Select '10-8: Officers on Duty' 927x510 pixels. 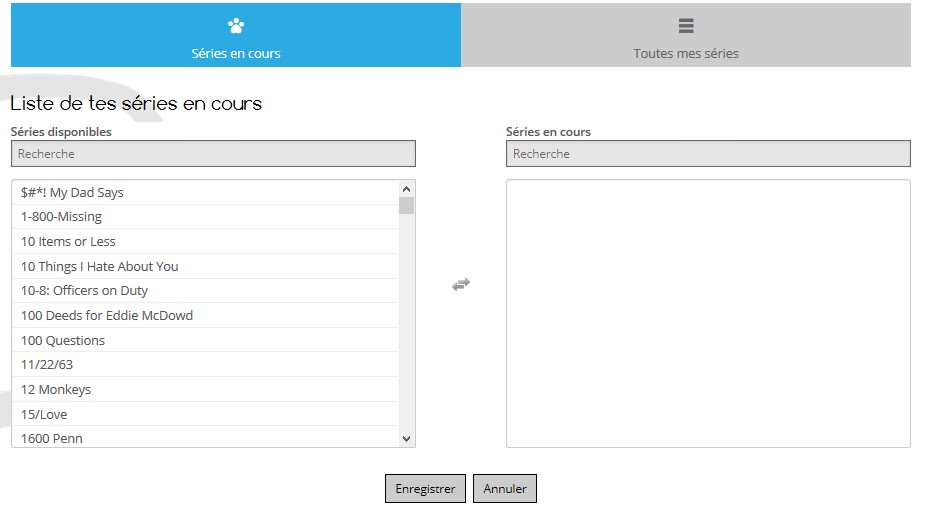point(205,291)
